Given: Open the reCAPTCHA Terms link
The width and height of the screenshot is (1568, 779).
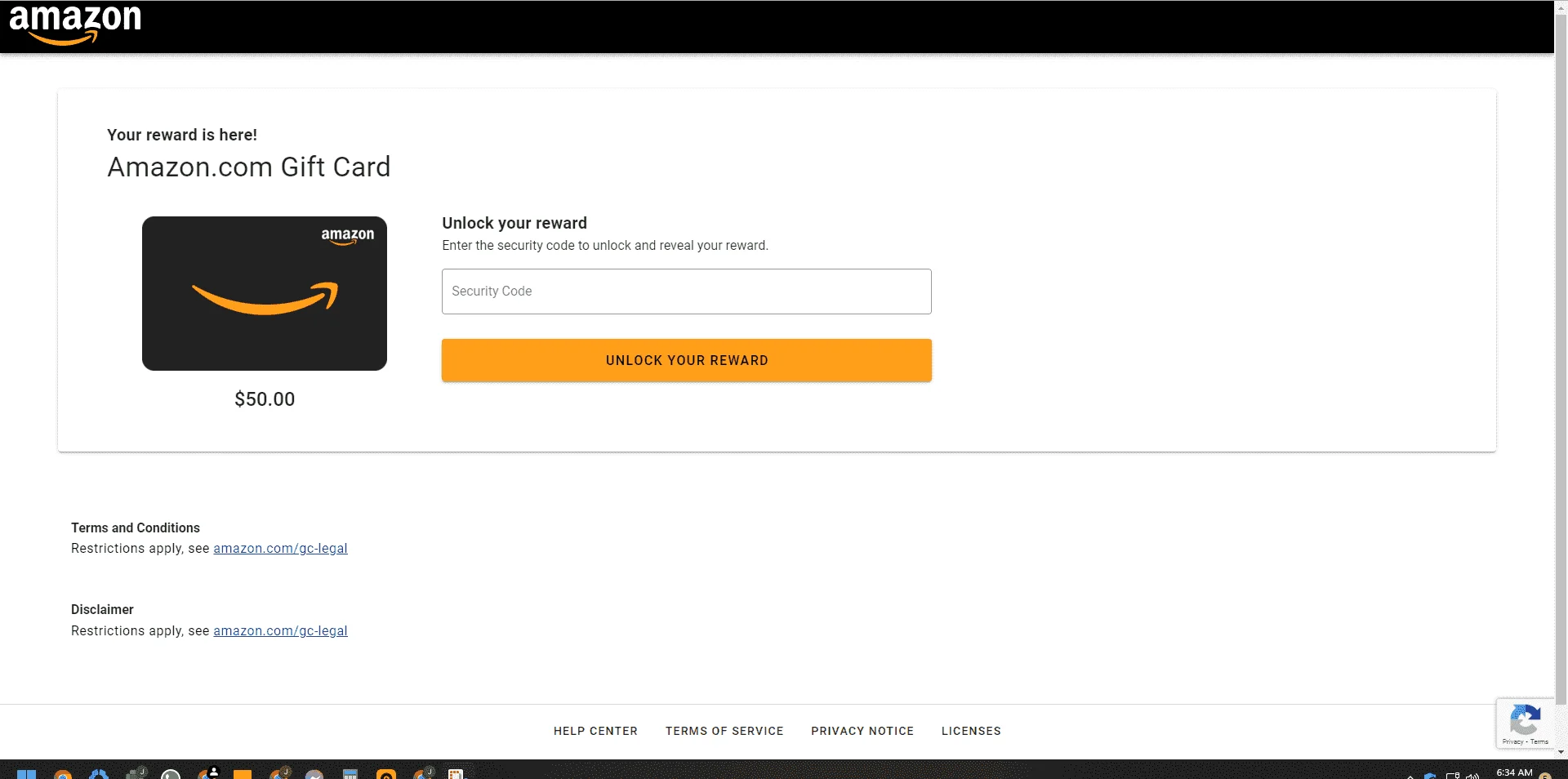Looking at the screenshot, I should pos(1539,741).
